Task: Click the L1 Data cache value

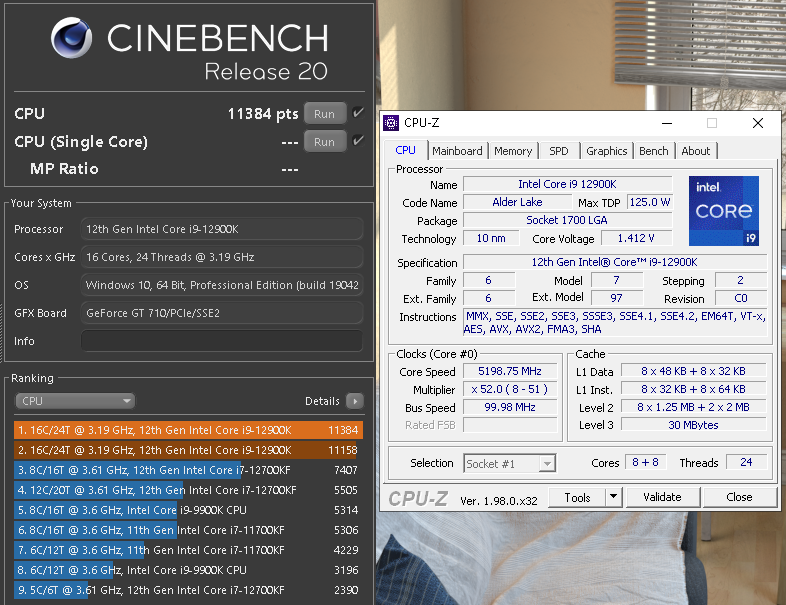Action: coord(693,371)
